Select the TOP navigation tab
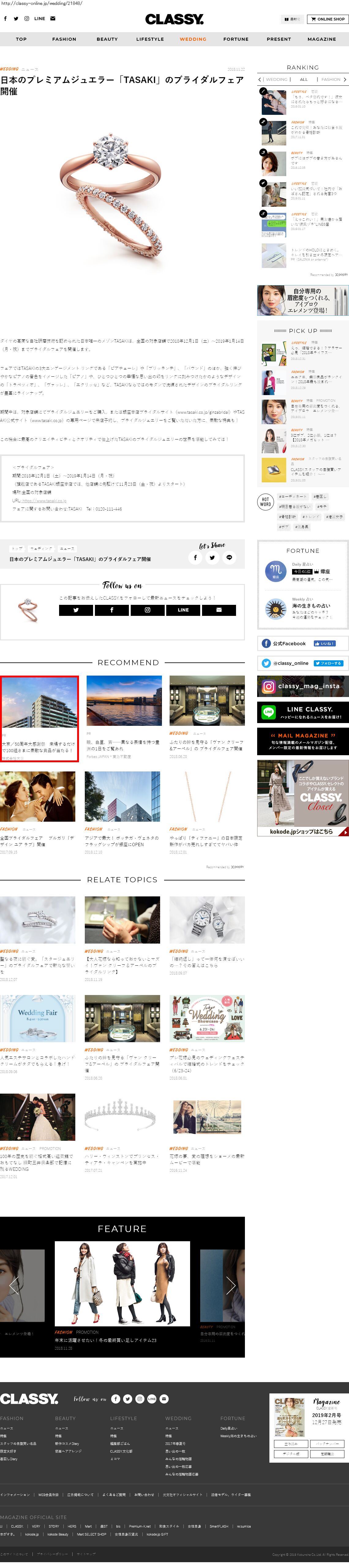 (x=21, y=39)
